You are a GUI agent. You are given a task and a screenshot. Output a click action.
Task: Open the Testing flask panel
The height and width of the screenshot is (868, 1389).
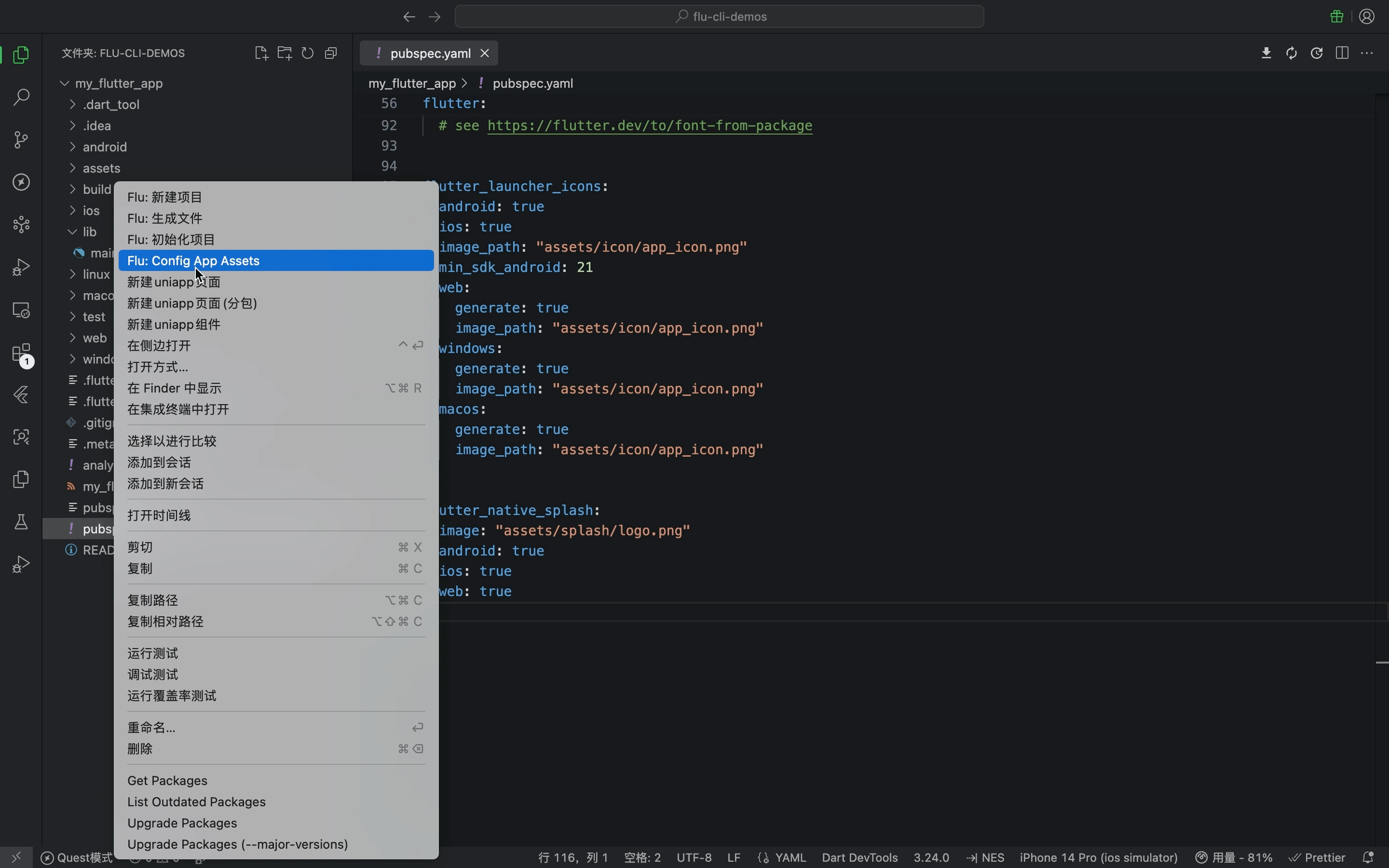pyautogui.click(x=21, y=521)
